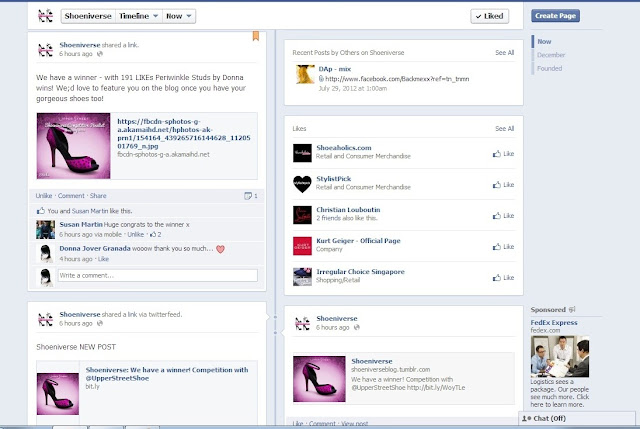The height and width of the screenshot is (429, 640).
Task: Like Donna Jover Granada's comment
Action: 103,259
